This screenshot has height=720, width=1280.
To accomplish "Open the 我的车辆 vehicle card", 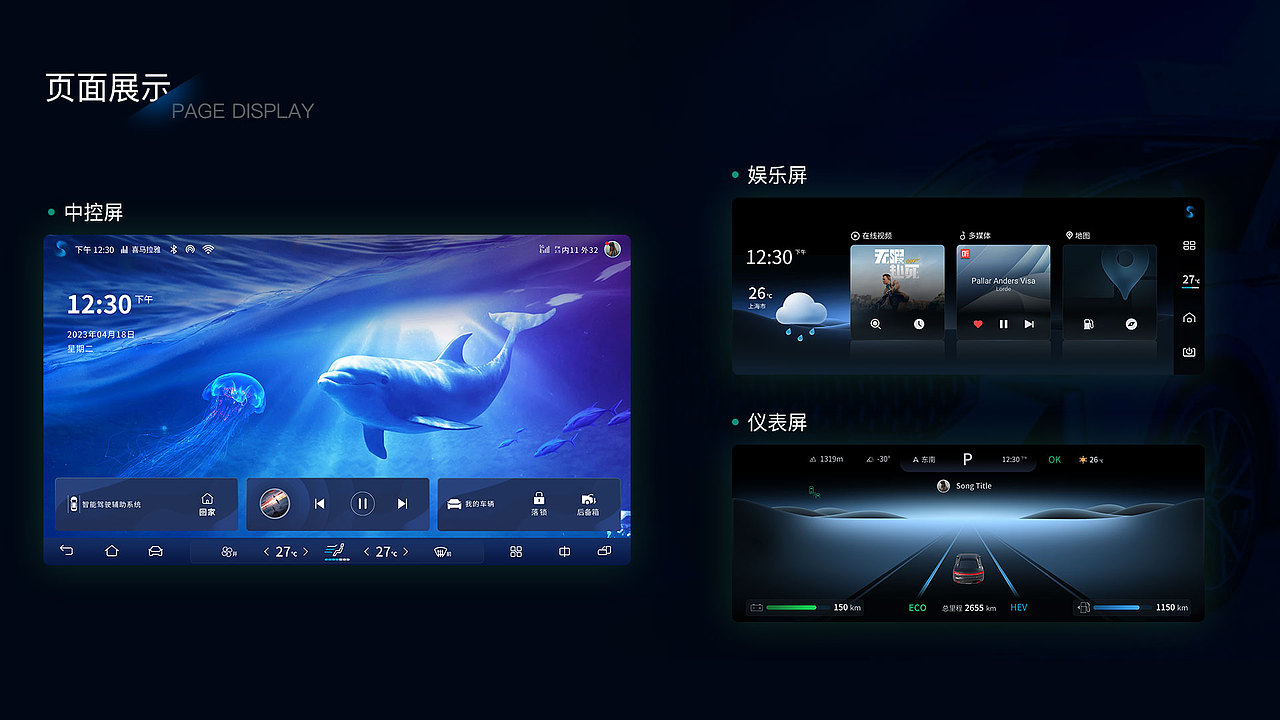I will 529,504.
